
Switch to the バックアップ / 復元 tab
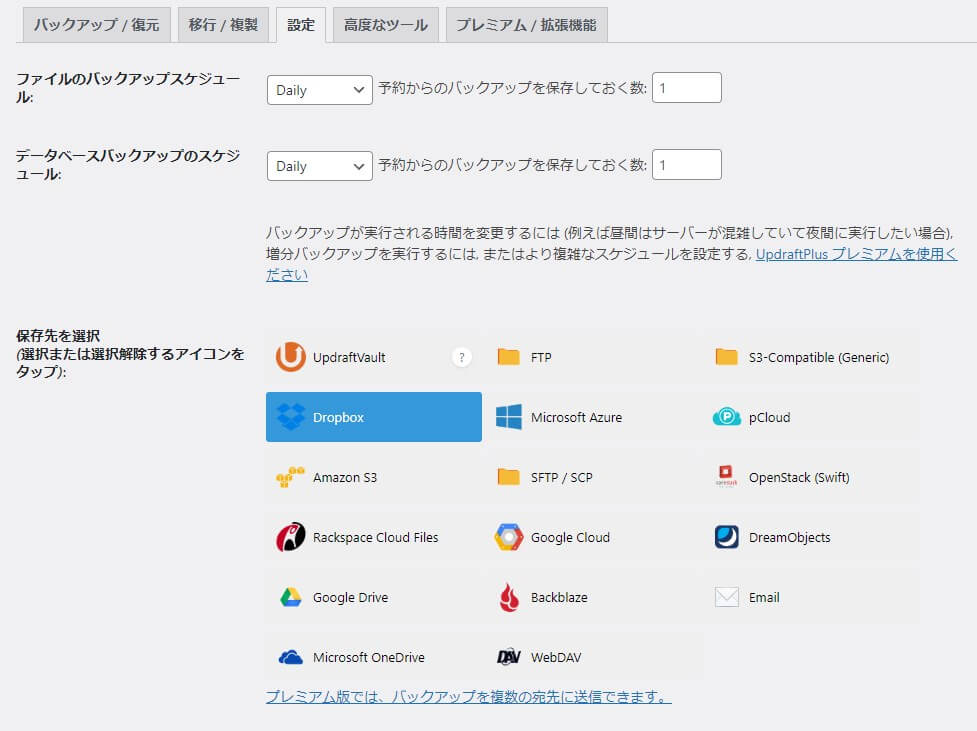point(96,25)
